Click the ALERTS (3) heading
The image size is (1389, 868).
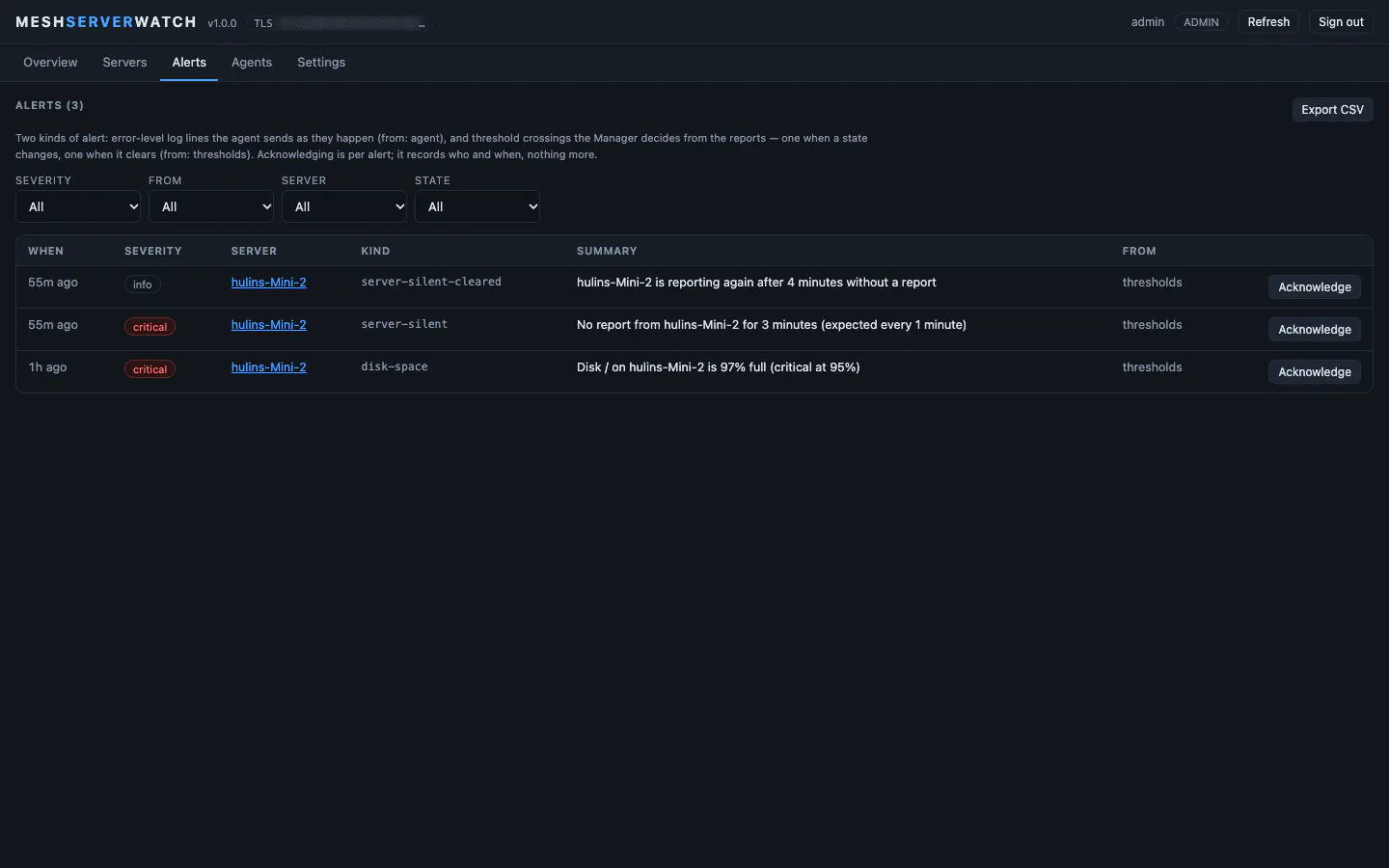click(x=49, y=105)
